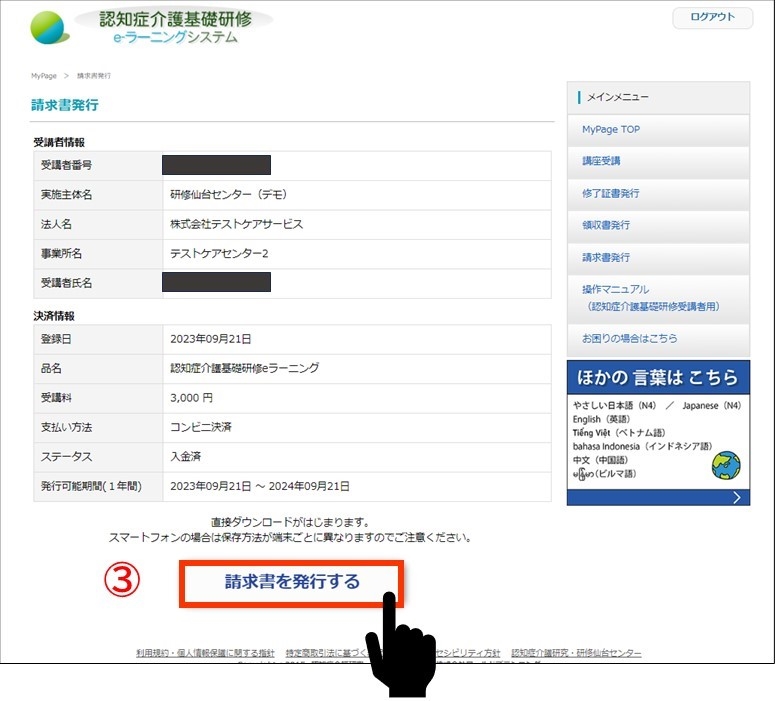
Task: Click bahasa Indonesia（インドネシア語） text
Action: 642,447
